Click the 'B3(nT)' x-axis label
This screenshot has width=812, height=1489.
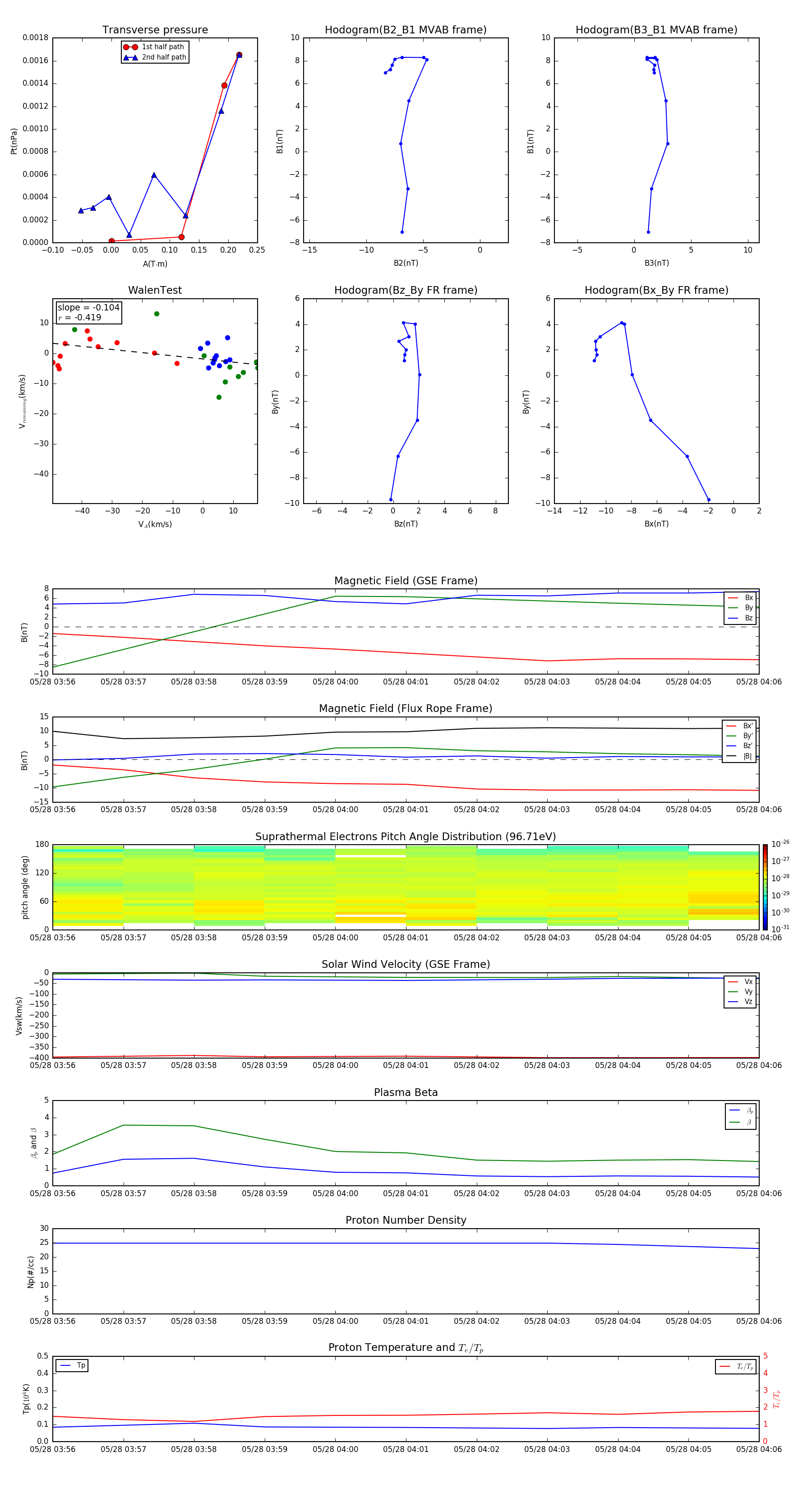tap(656, 263)
